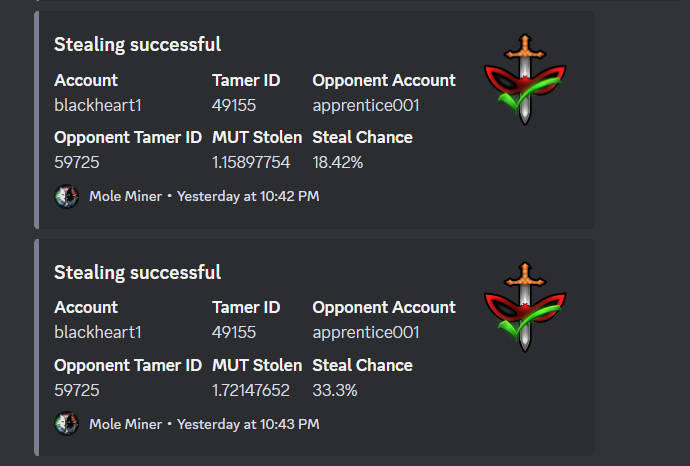Click the sword-and-mask thumbnail in first embed
The height and width of the screenshot is (466, 690).
[x=525, y=80]
